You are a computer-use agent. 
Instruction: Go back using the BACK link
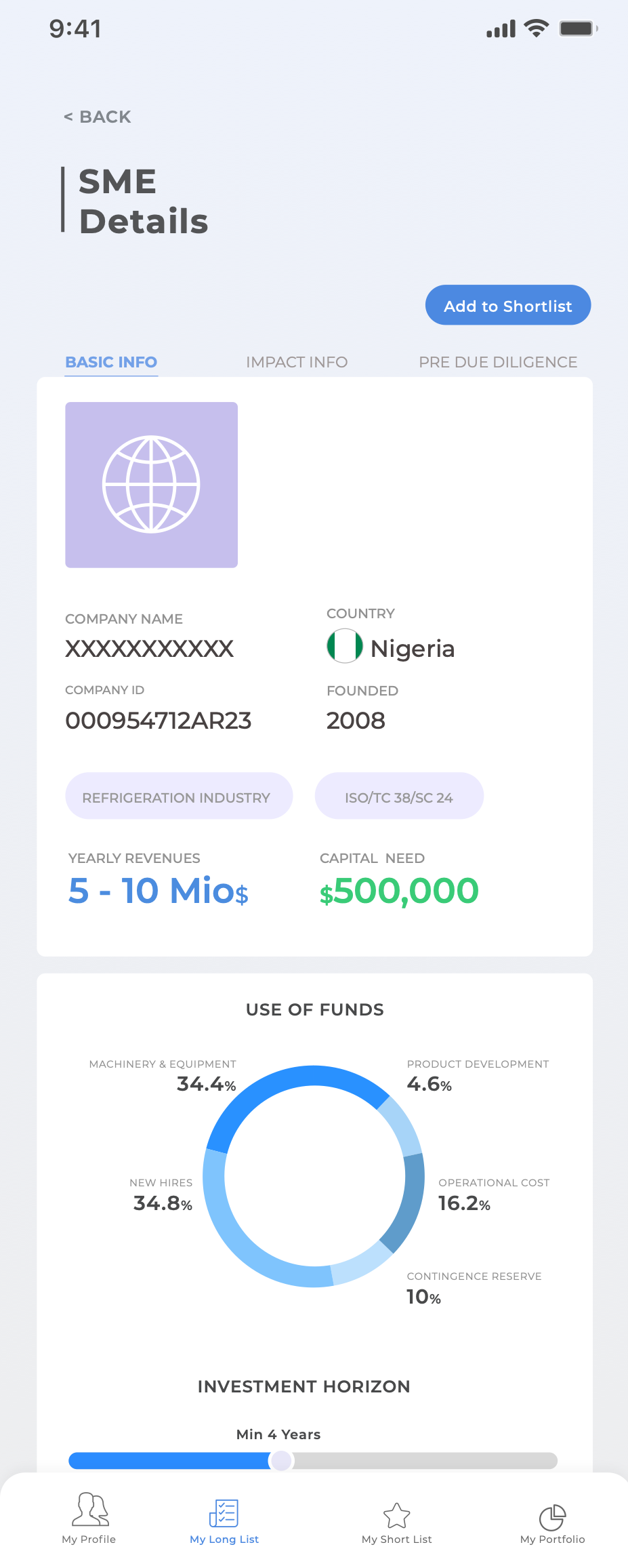[x=98, y=117]
